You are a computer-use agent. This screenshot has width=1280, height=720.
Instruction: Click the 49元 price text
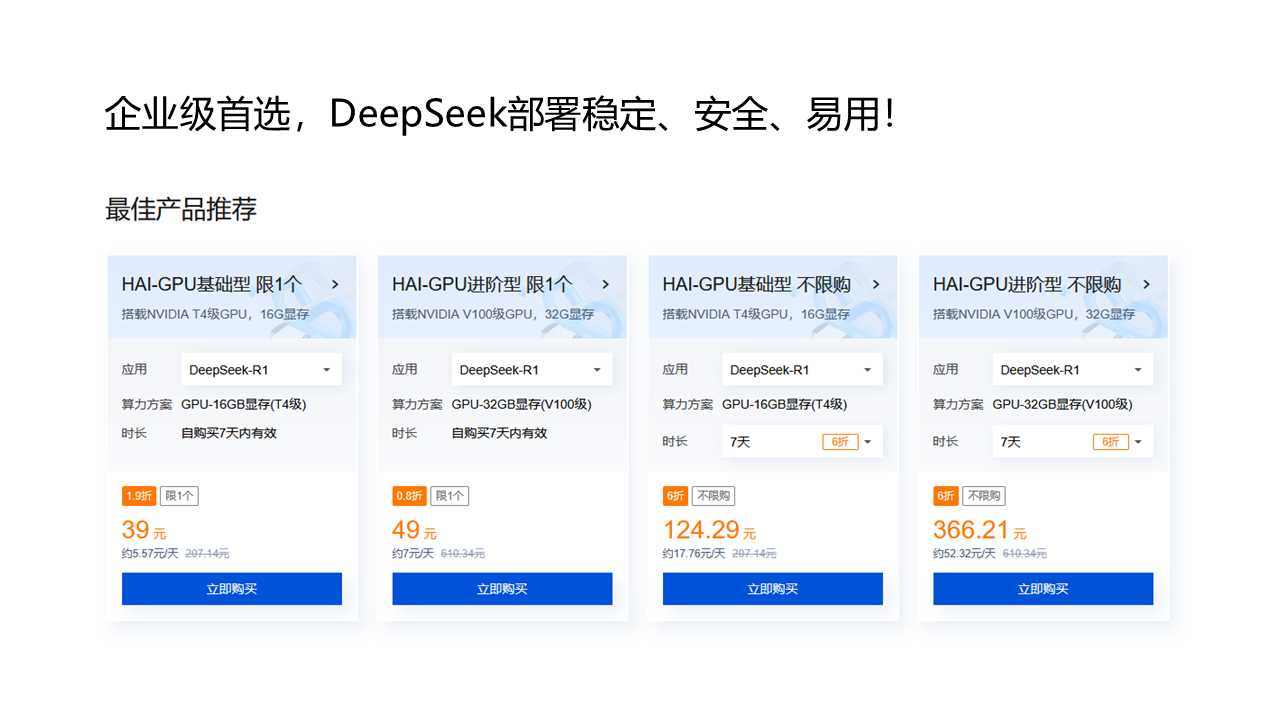coord(415,530)
